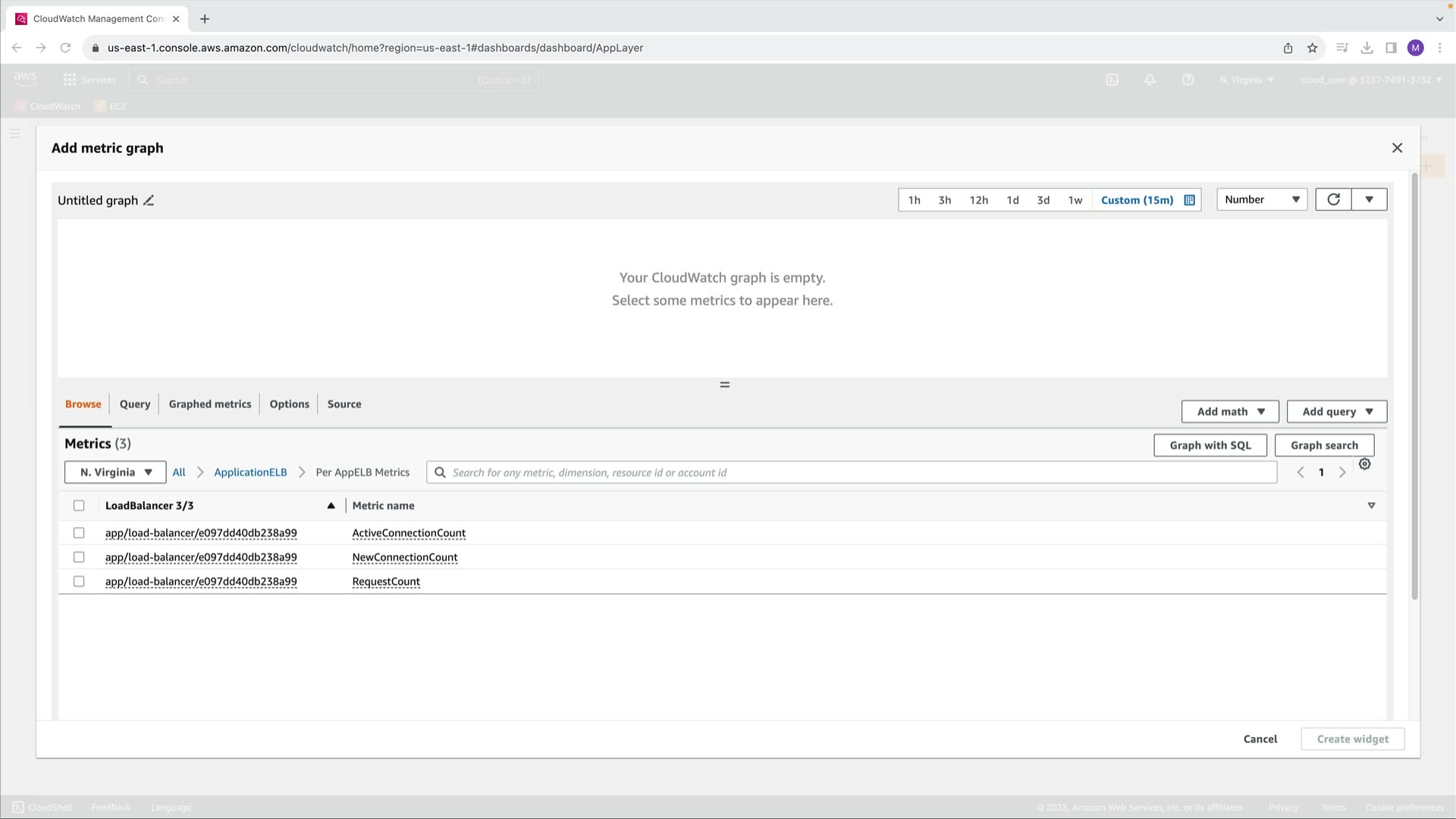The height and width of the screenshot is (819, 1456).
Task: Check the ActiveConnectionCount metric checkbox
Action: click(79, 533)
